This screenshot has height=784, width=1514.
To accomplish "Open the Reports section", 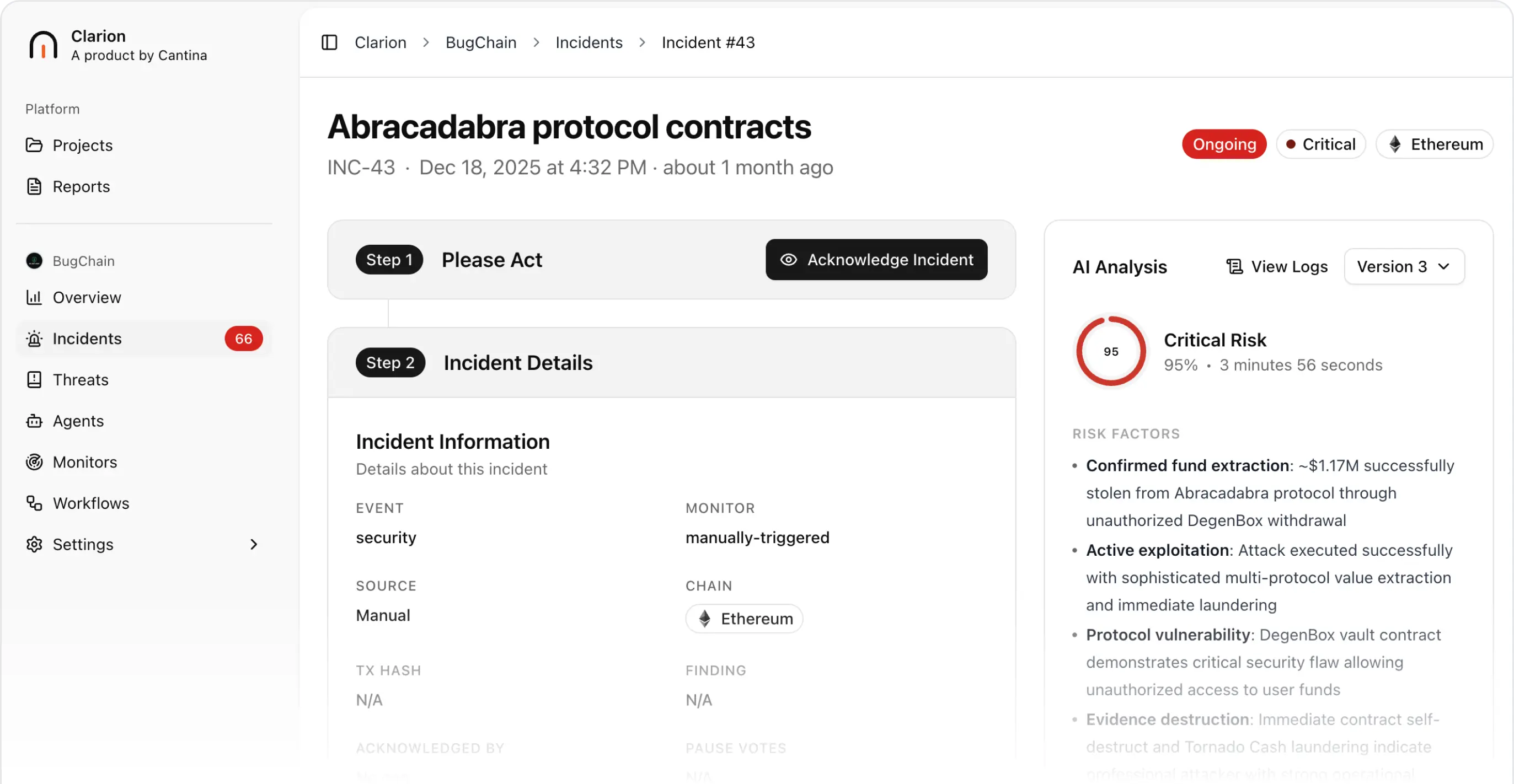I will point(81,186).
